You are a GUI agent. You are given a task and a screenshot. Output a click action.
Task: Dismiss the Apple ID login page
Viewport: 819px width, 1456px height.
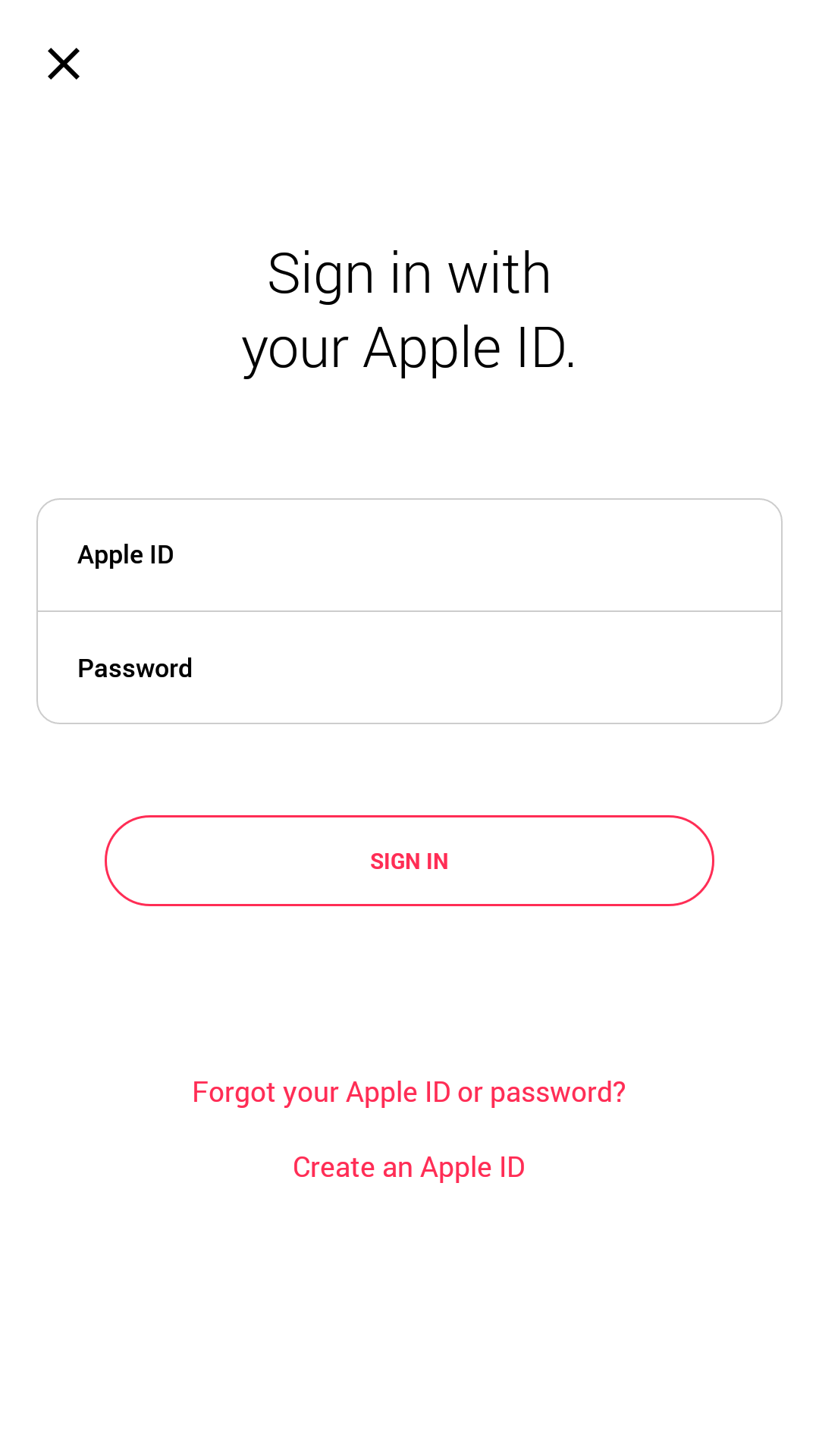pos(64,64)
